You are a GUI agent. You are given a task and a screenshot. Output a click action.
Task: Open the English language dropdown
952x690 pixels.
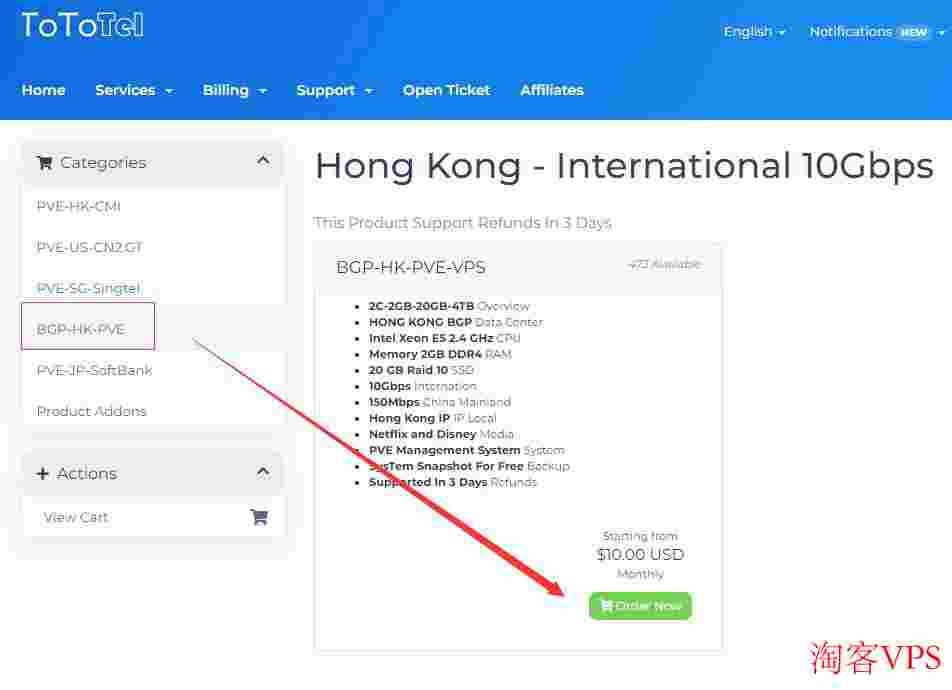coord(754,32)
